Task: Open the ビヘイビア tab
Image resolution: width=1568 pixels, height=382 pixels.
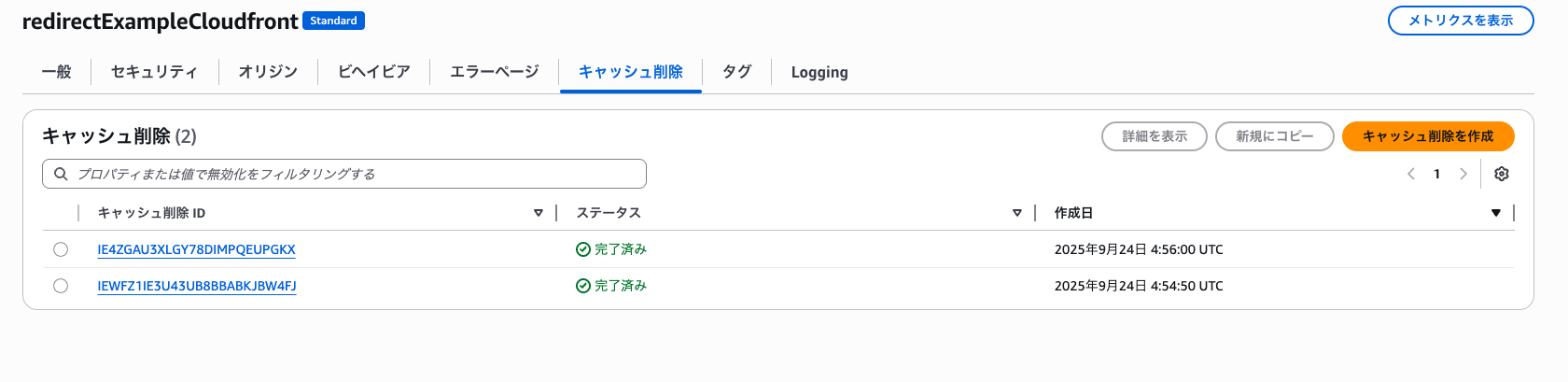Action: (373, 72)
